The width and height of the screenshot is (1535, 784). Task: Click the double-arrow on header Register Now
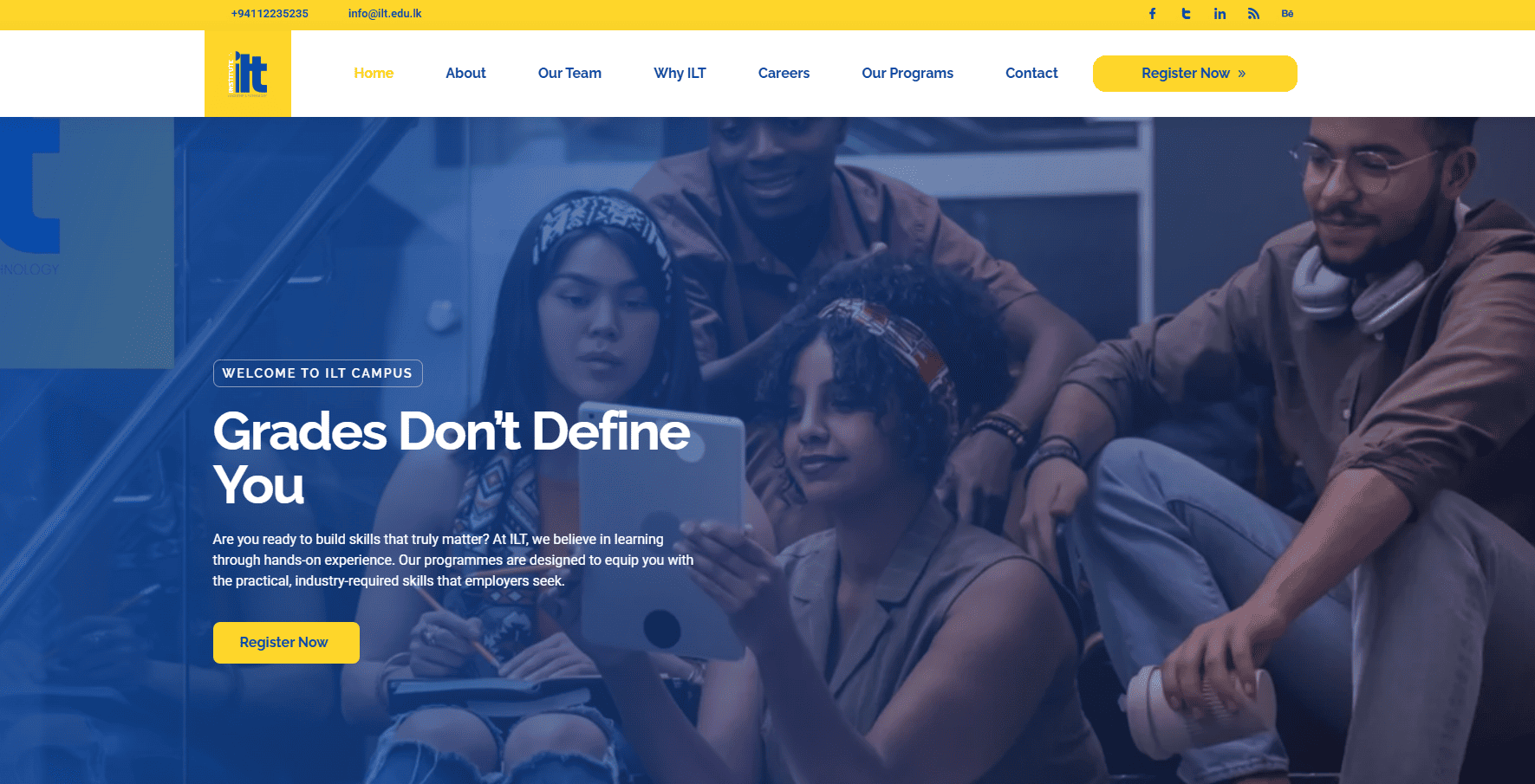pos(1242,74)
